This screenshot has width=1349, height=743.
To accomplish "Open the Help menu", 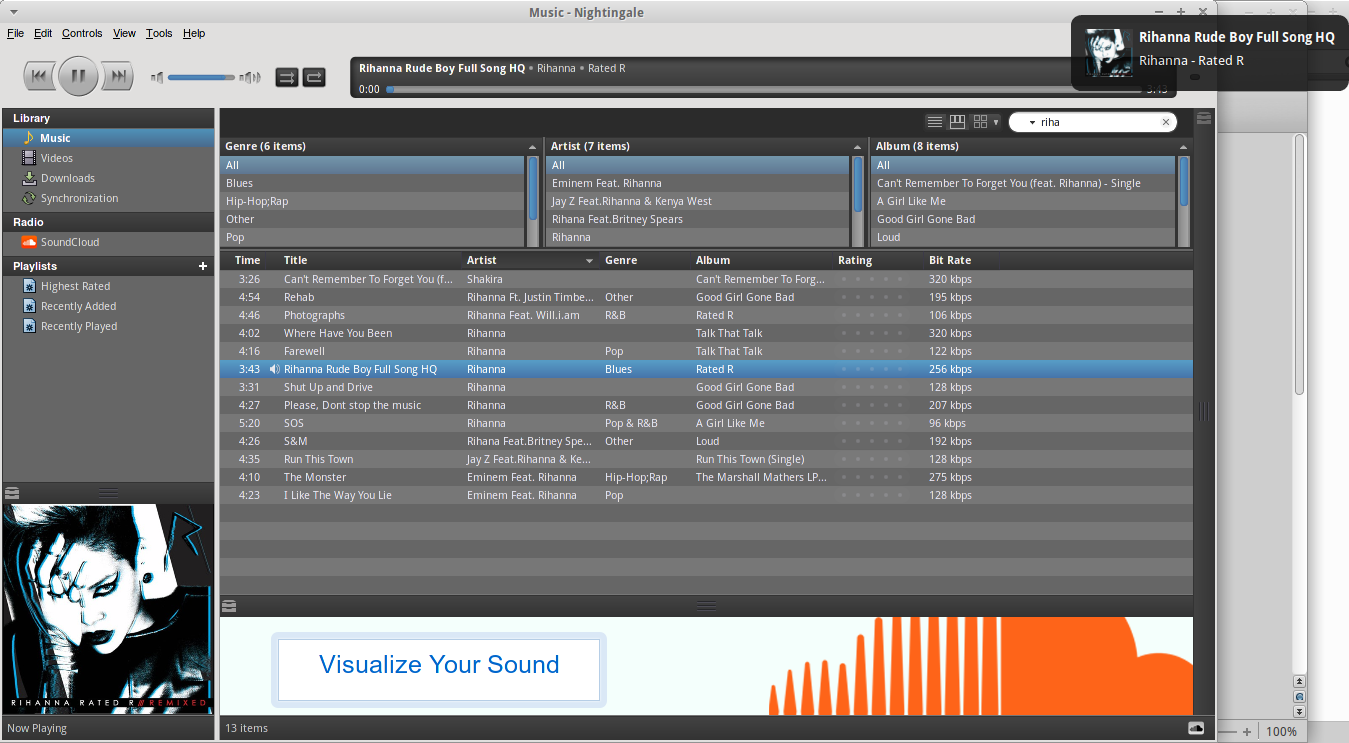I will pyautogui.click(x=194, y=33).
